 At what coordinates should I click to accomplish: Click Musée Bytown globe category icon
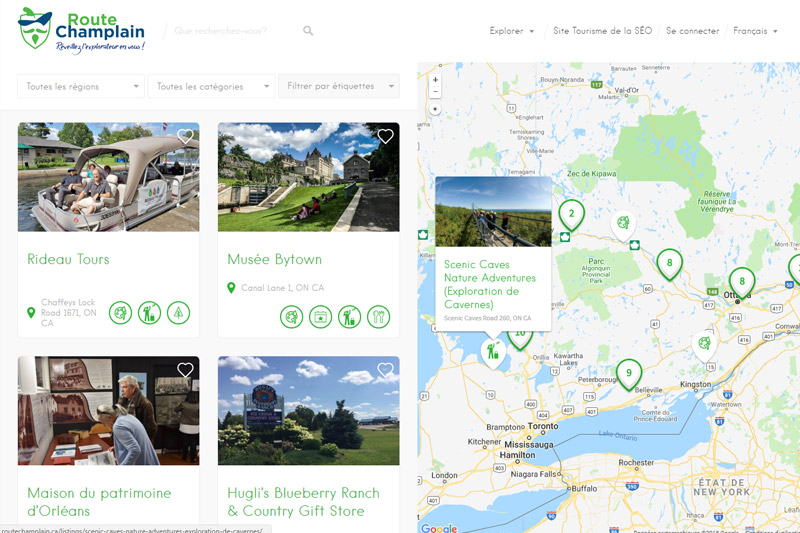tap(291, 317)
